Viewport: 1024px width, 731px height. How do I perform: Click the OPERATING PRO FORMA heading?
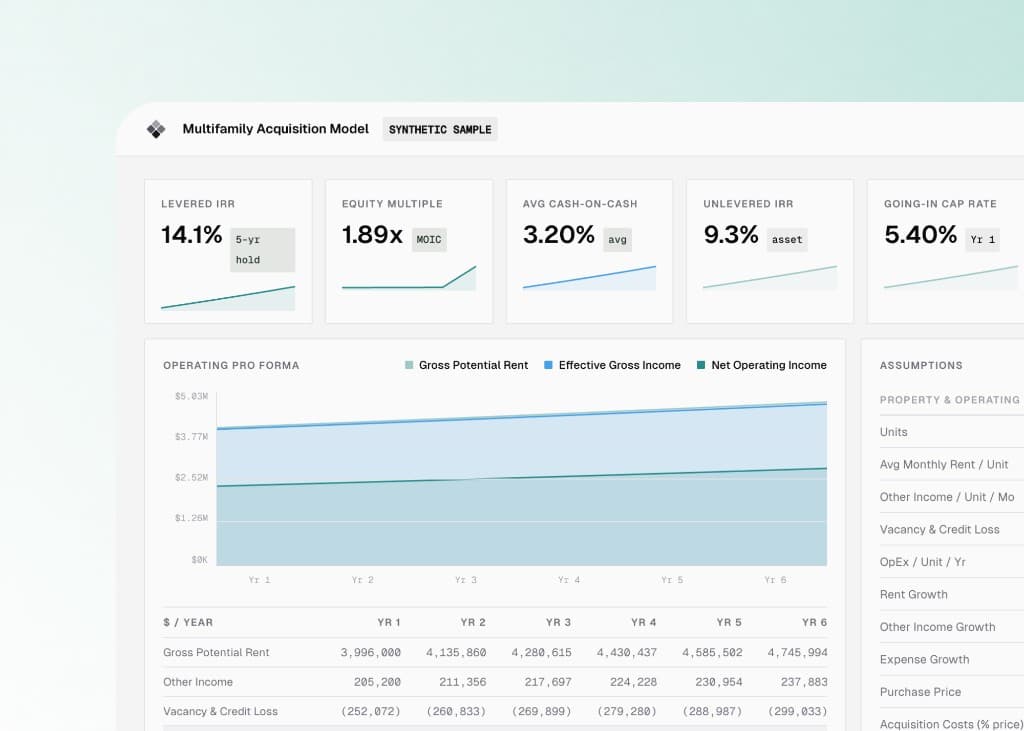[231, 365]
